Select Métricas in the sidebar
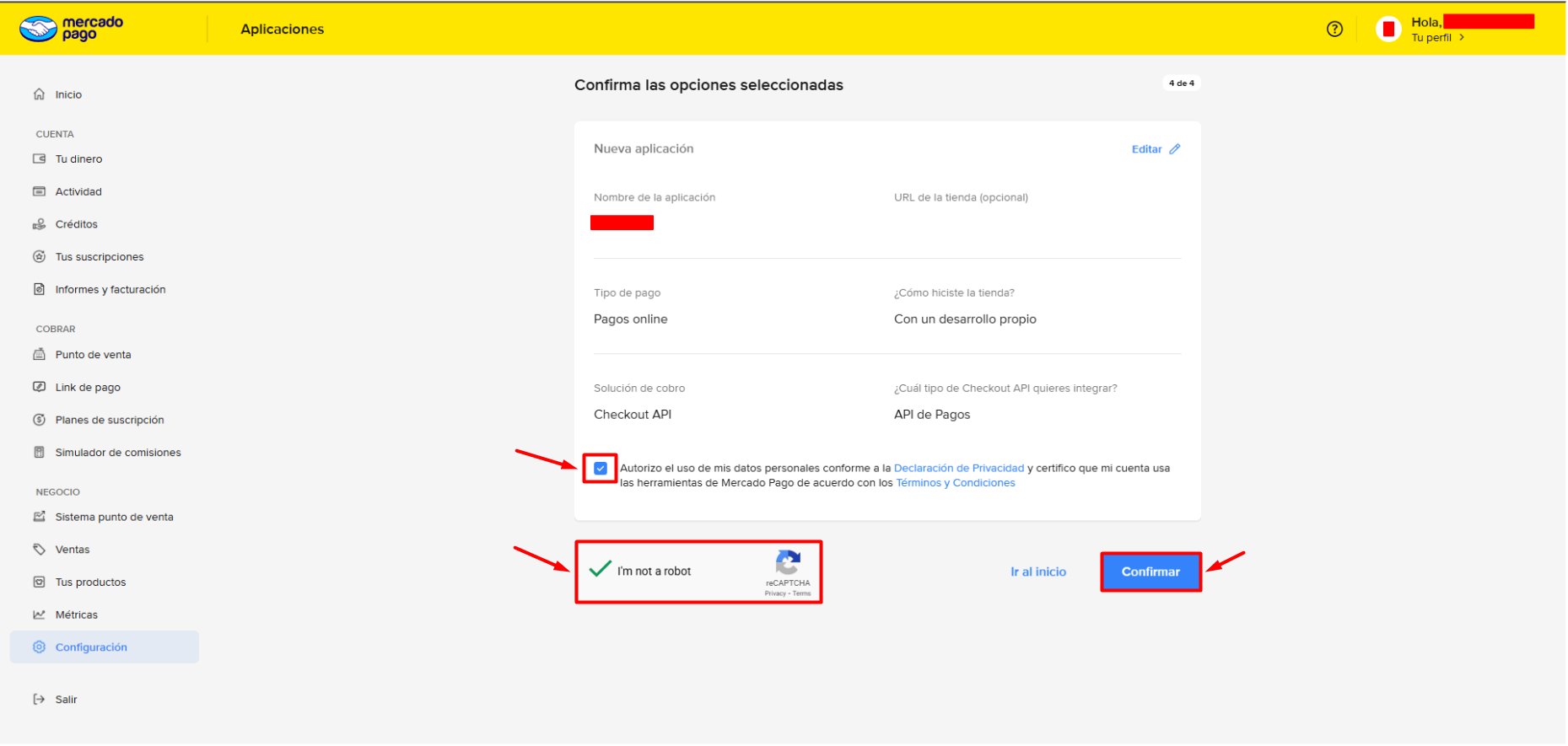The height and width of the screenshot is (746, 1568). coord(105,615)
